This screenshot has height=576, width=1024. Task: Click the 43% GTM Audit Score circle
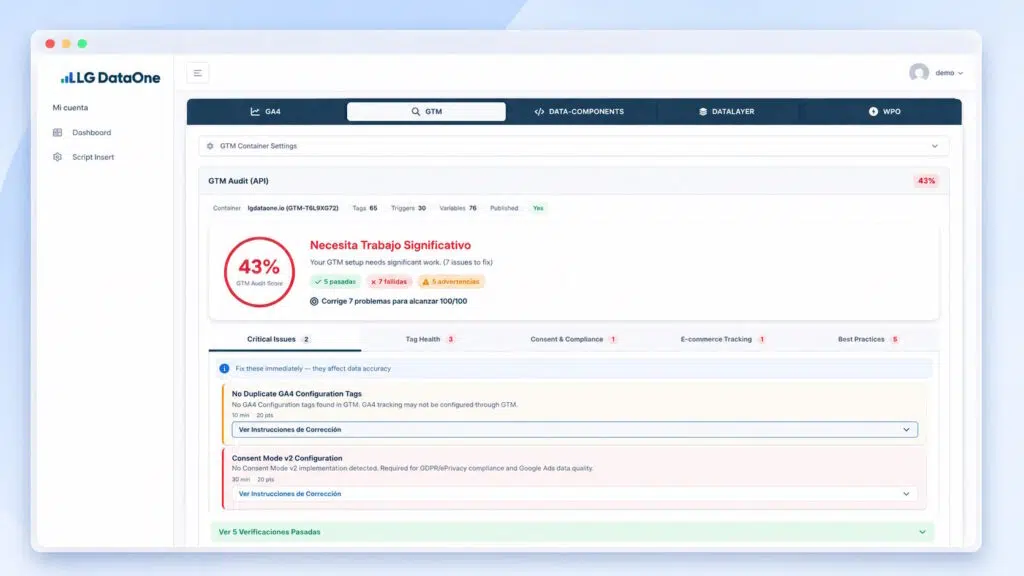click(259, 272)
